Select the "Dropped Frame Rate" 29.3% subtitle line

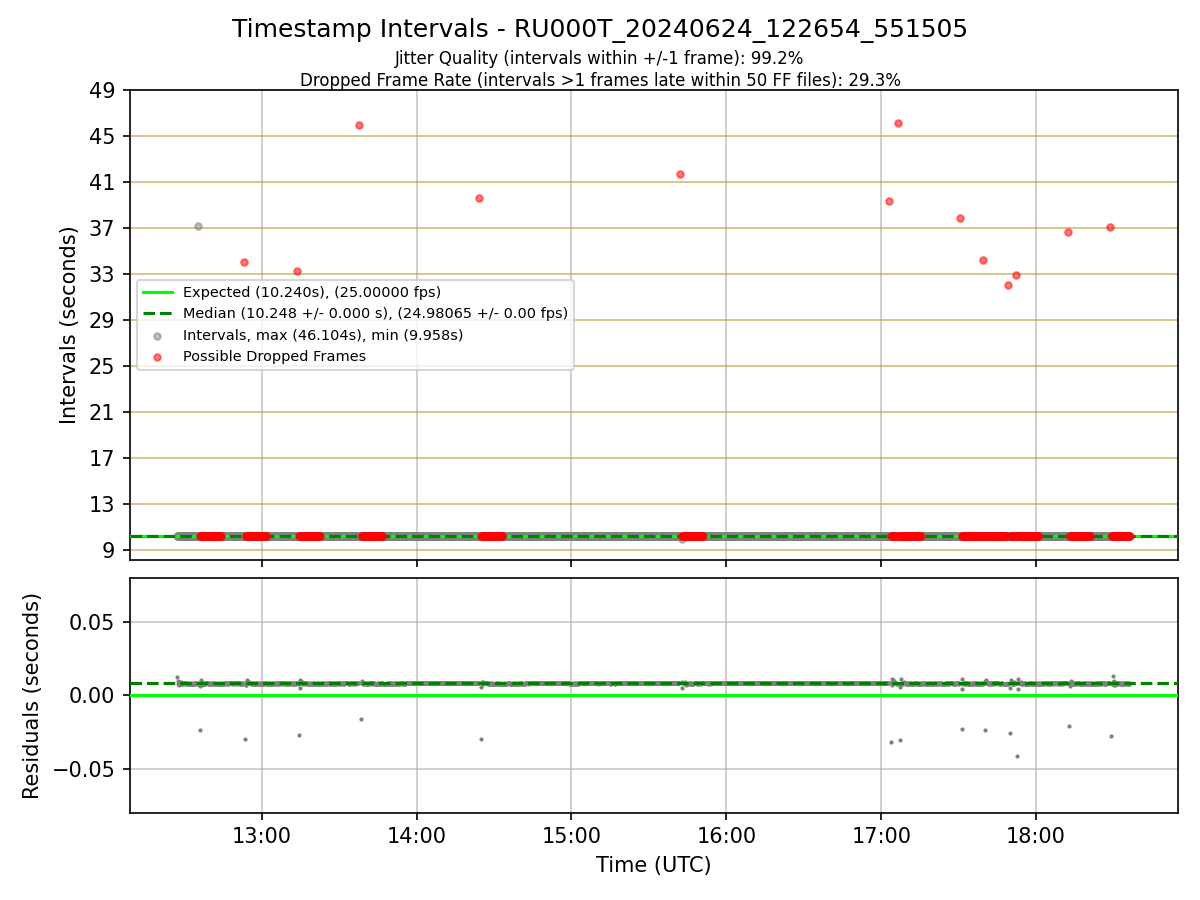(600, 80)
